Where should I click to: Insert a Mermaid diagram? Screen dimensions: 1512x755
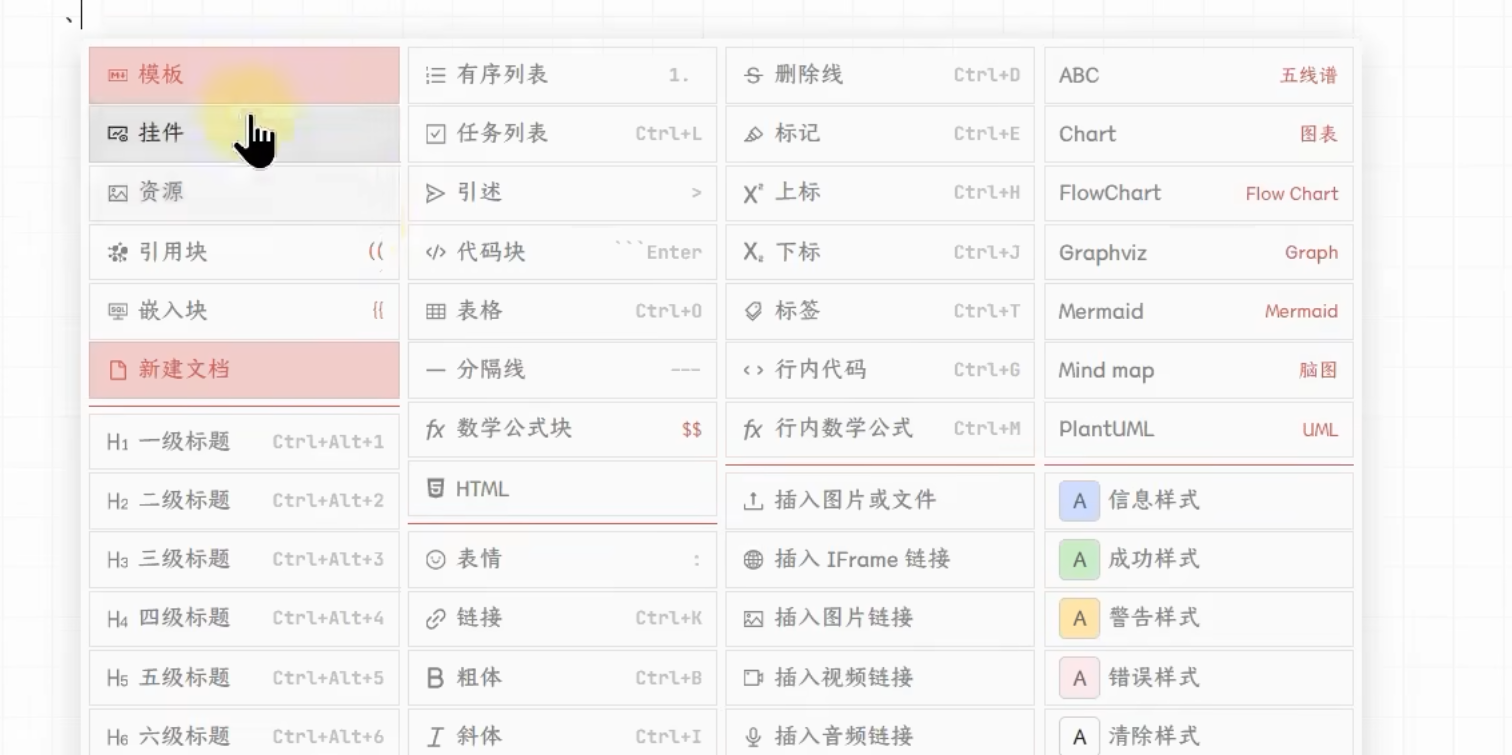[x=1197, y=311]
